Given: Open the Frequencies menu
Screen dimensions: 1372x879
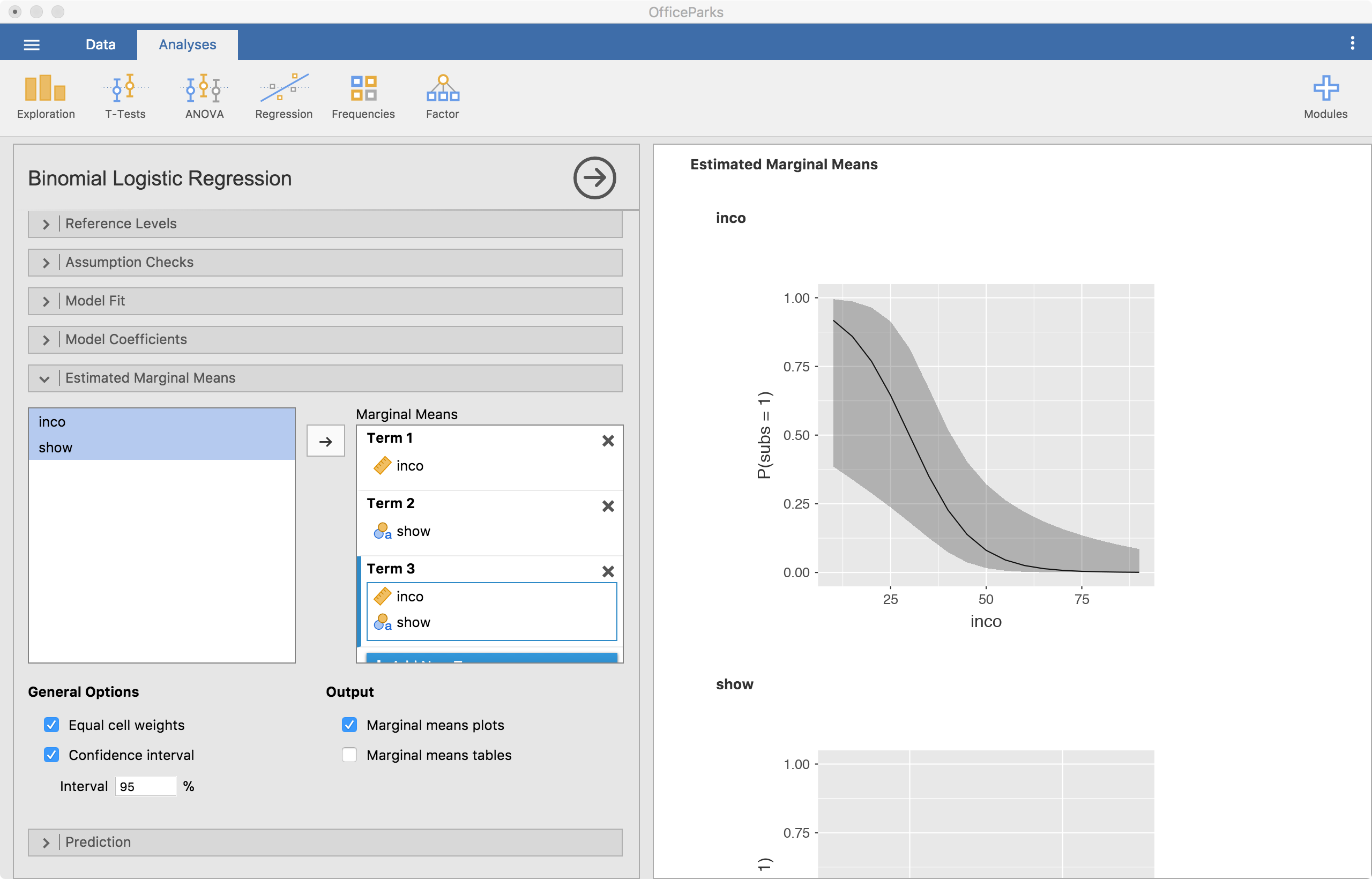Looking at the screenshot, I should coord(363,97).
